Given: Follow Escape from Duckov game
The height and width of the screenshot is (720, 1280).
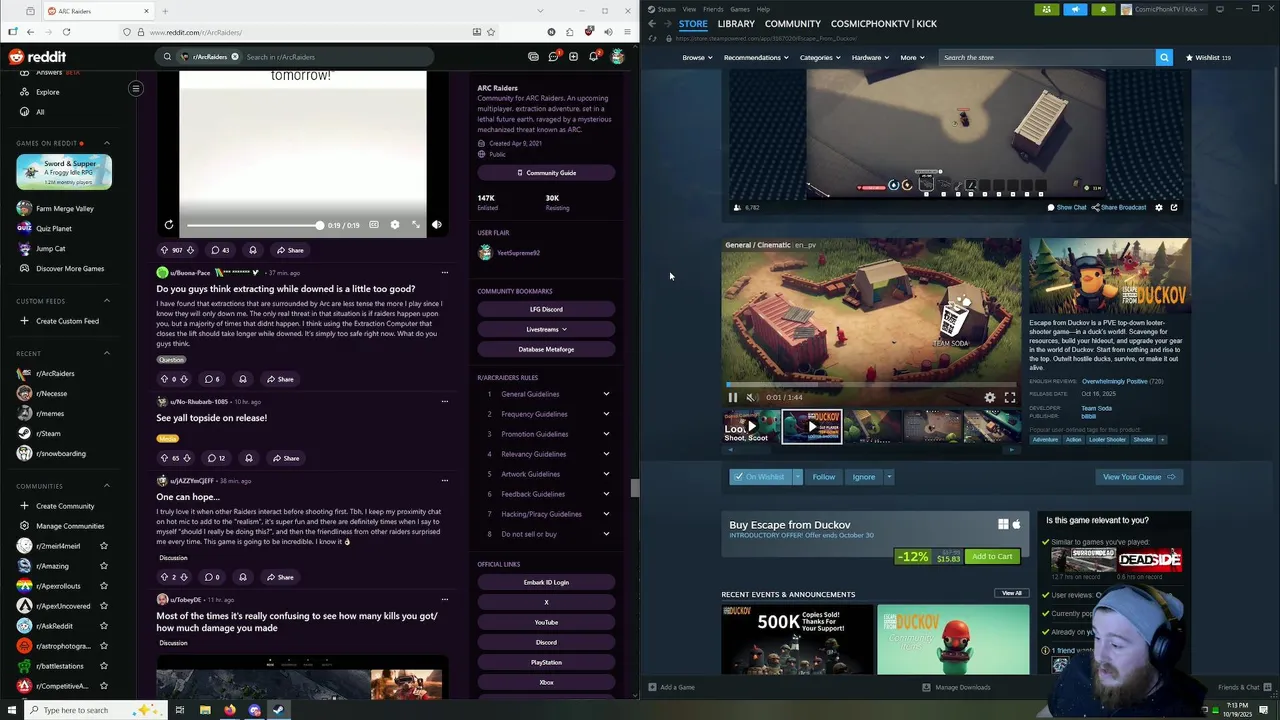Looking at the screenshot, I should (823, 477).
